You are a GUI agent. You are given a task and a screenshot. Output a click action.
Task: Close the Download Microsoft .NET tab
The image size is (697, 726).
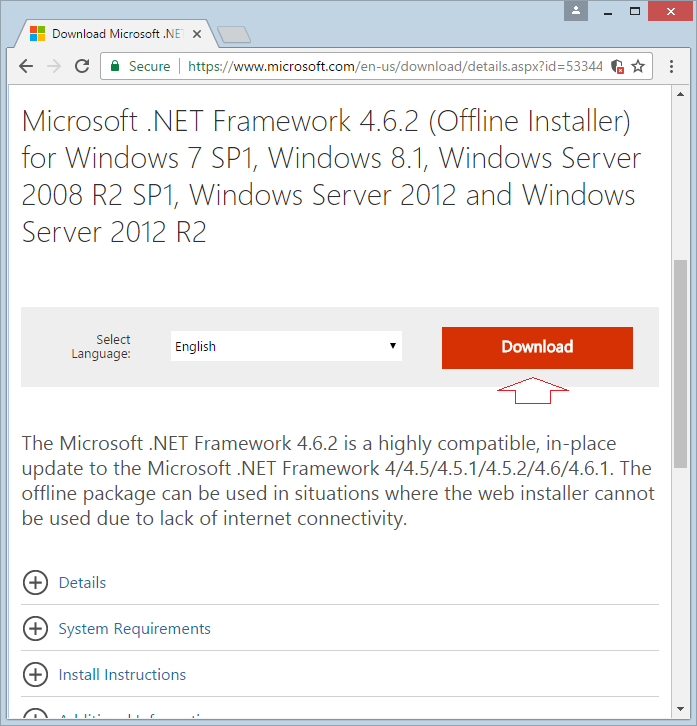[197, 34]
